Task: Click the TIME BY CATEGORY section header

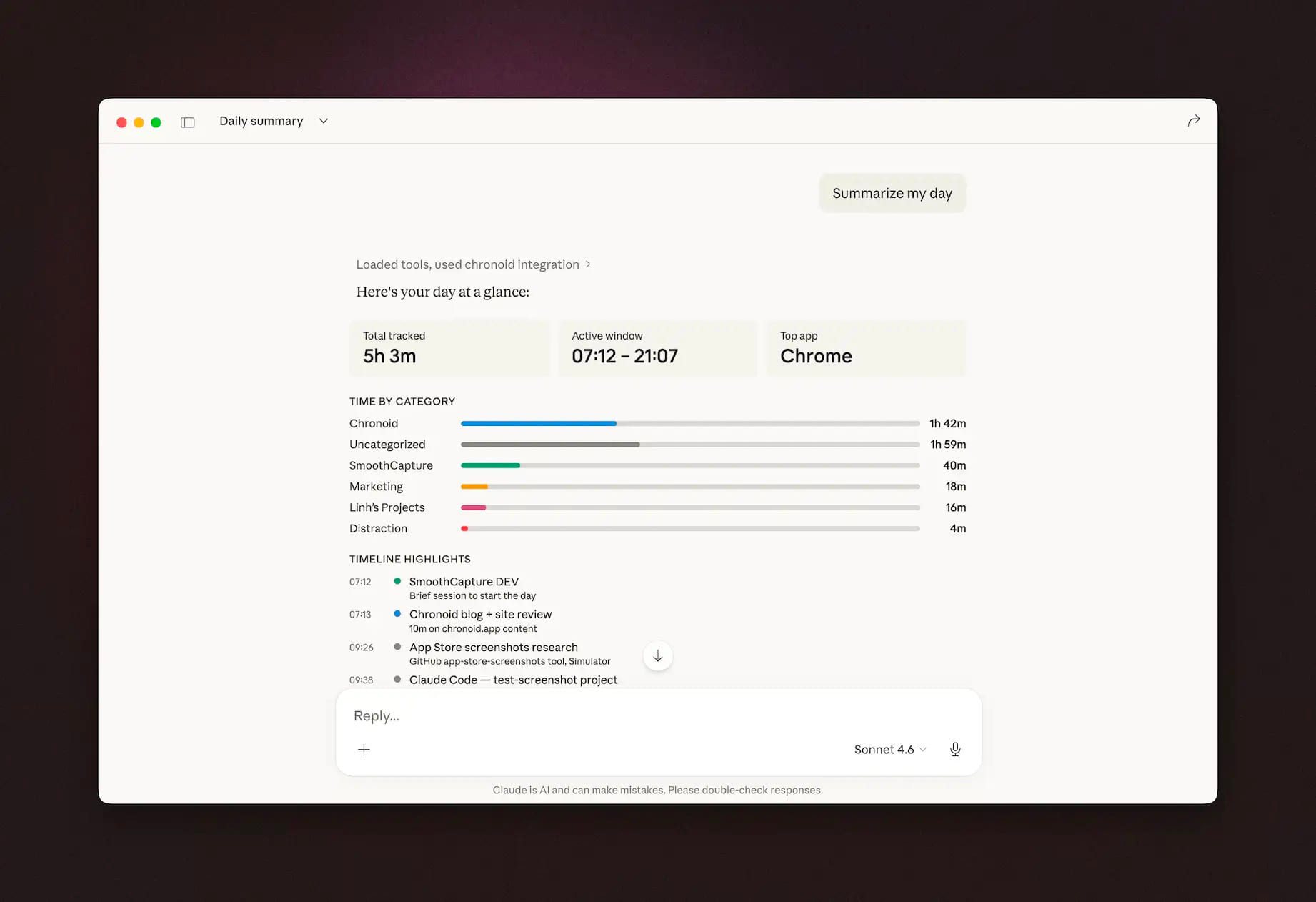Action: [402, 401]
